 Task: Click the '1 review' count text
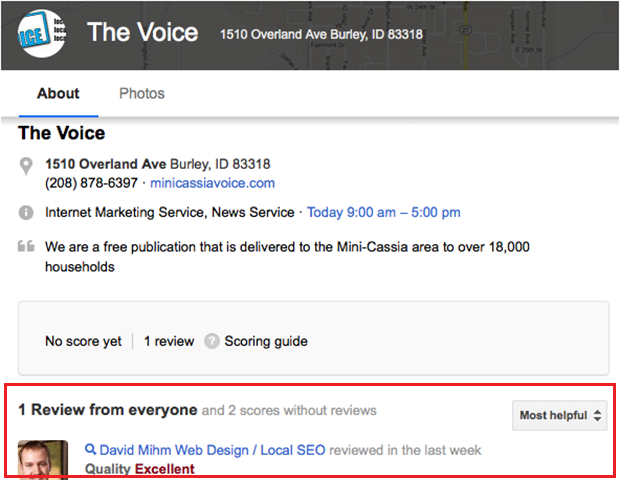pos(169,341)
